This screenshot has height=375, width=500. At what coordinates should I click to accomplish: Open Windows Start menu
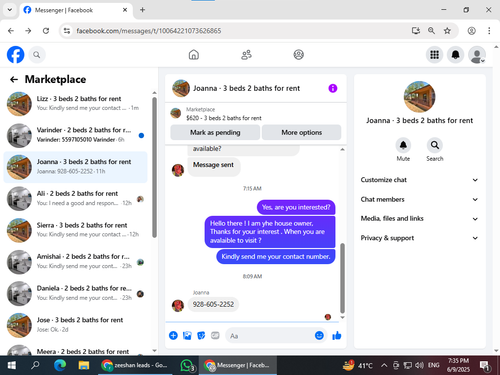12,365
